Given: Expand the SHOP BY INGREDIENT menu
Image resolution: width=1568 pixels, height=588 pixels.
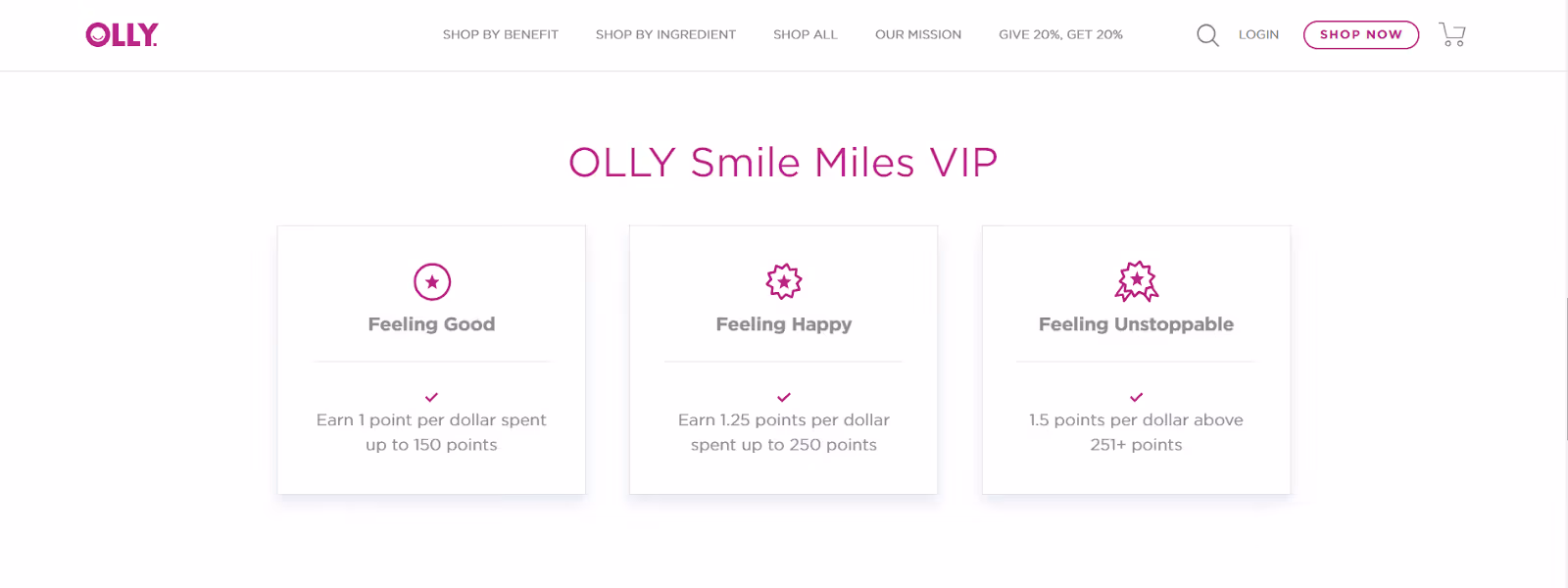Looking at the screenshot, I should [x=665, y=34].
